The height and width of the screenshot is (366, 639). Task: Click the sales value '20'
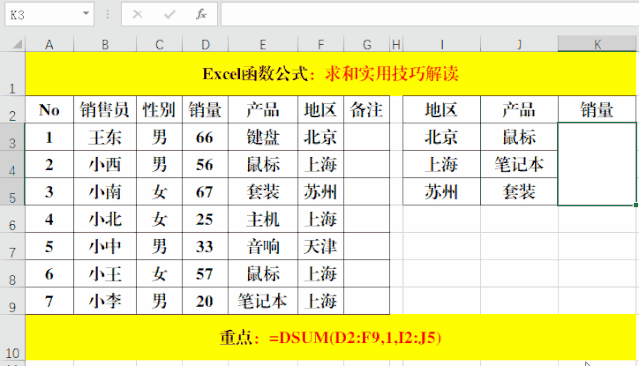205,301
